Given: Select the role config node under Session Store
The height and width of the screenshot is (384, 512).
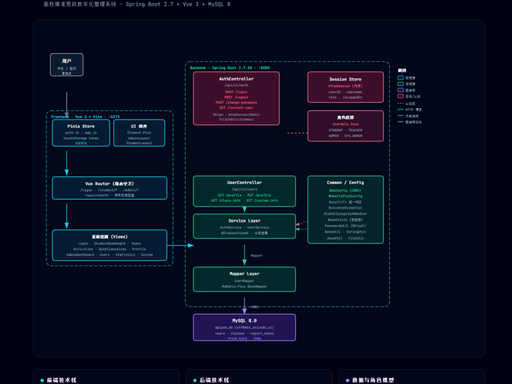Looking at the screenshot, I should coord(345,126).
